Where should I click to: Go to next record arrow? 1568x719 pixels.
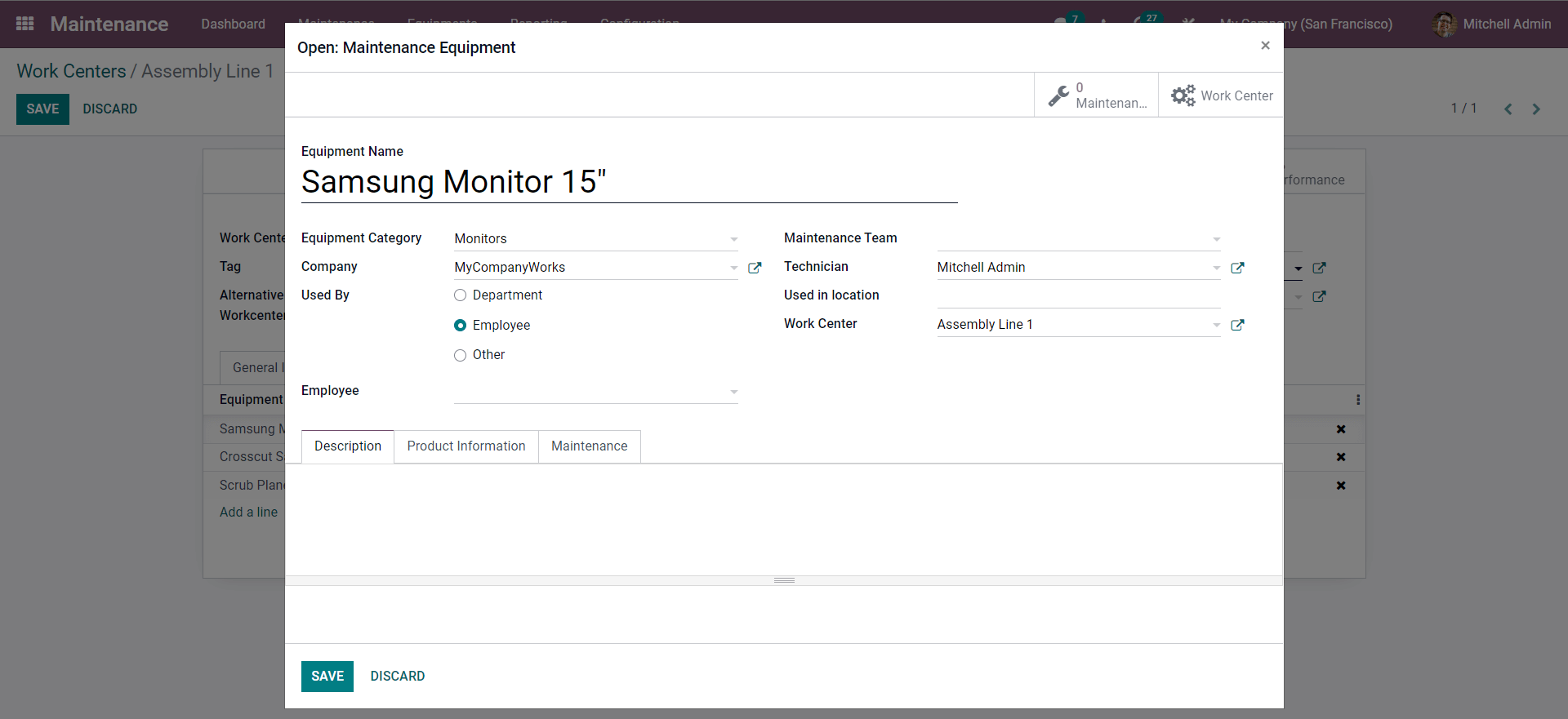click(1536, 109)
